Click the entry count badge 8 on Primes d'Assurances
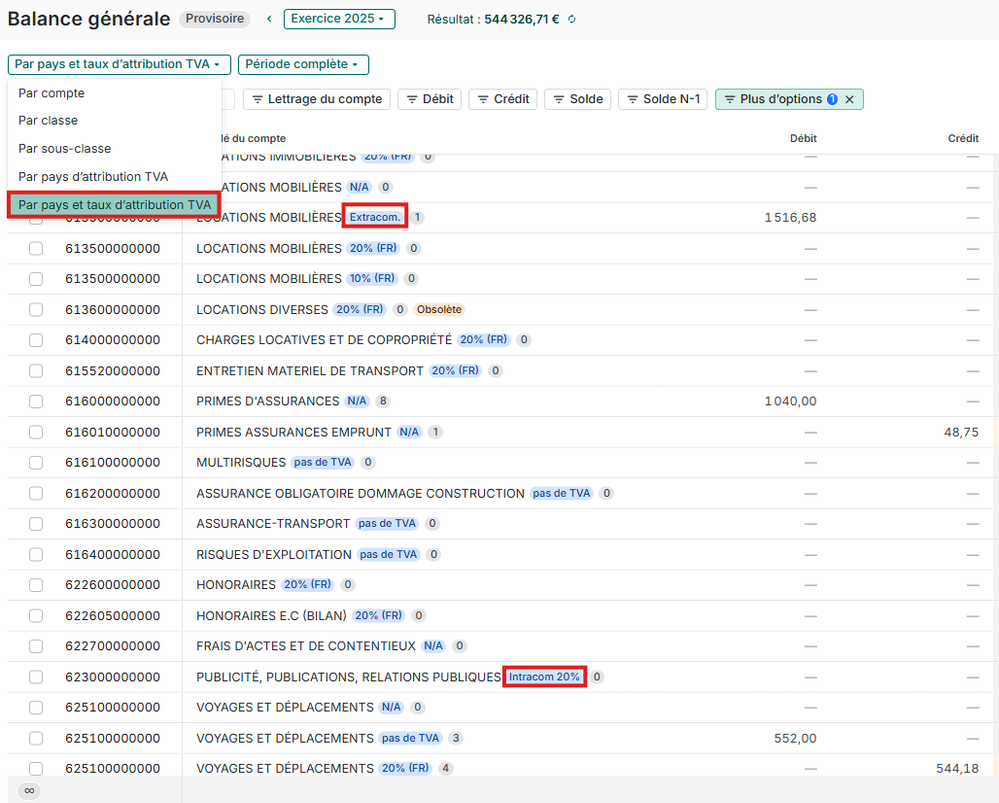 pos(383,401)
